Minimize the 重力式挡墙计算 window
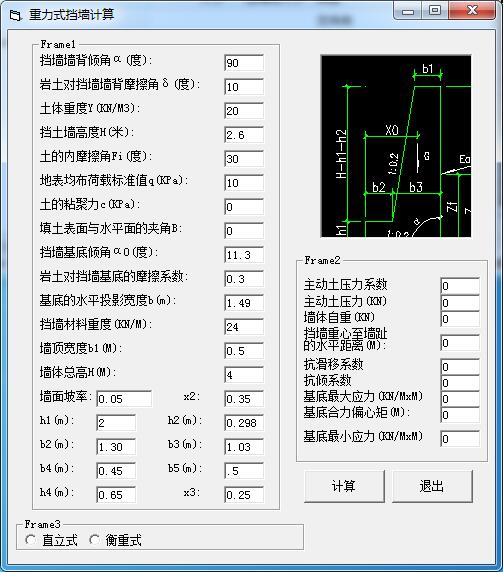The image size is (503, 572). click(x=408, y=10)
